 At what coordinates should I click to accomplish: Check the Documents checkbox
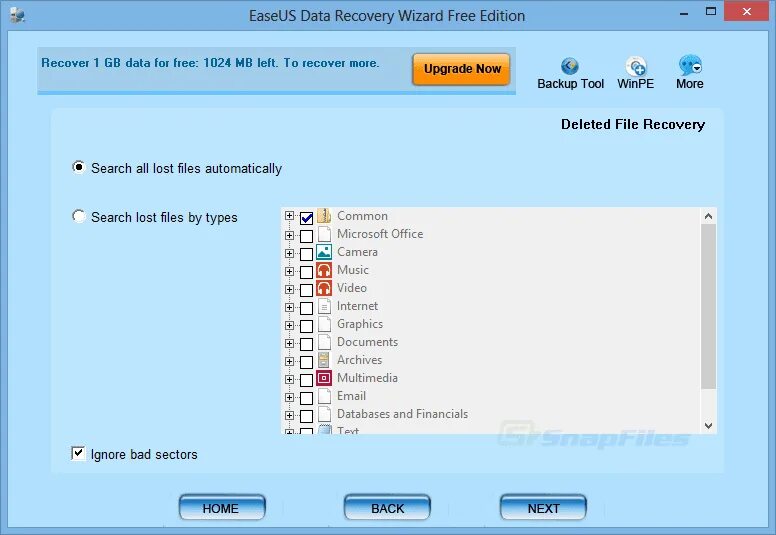(306, 344)
